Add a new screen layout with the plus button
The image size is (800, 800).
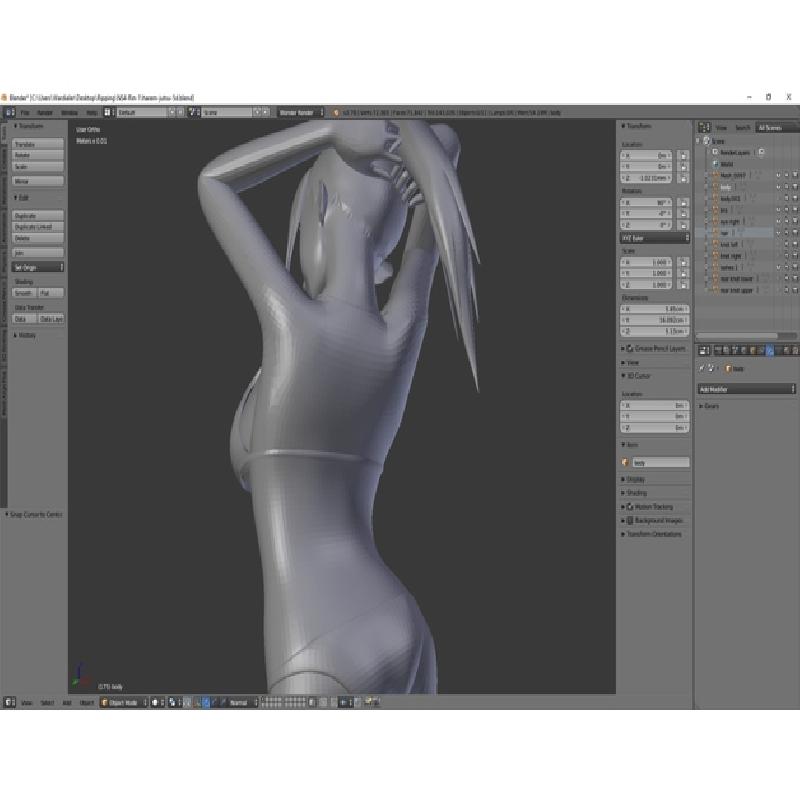pos(172,112)
